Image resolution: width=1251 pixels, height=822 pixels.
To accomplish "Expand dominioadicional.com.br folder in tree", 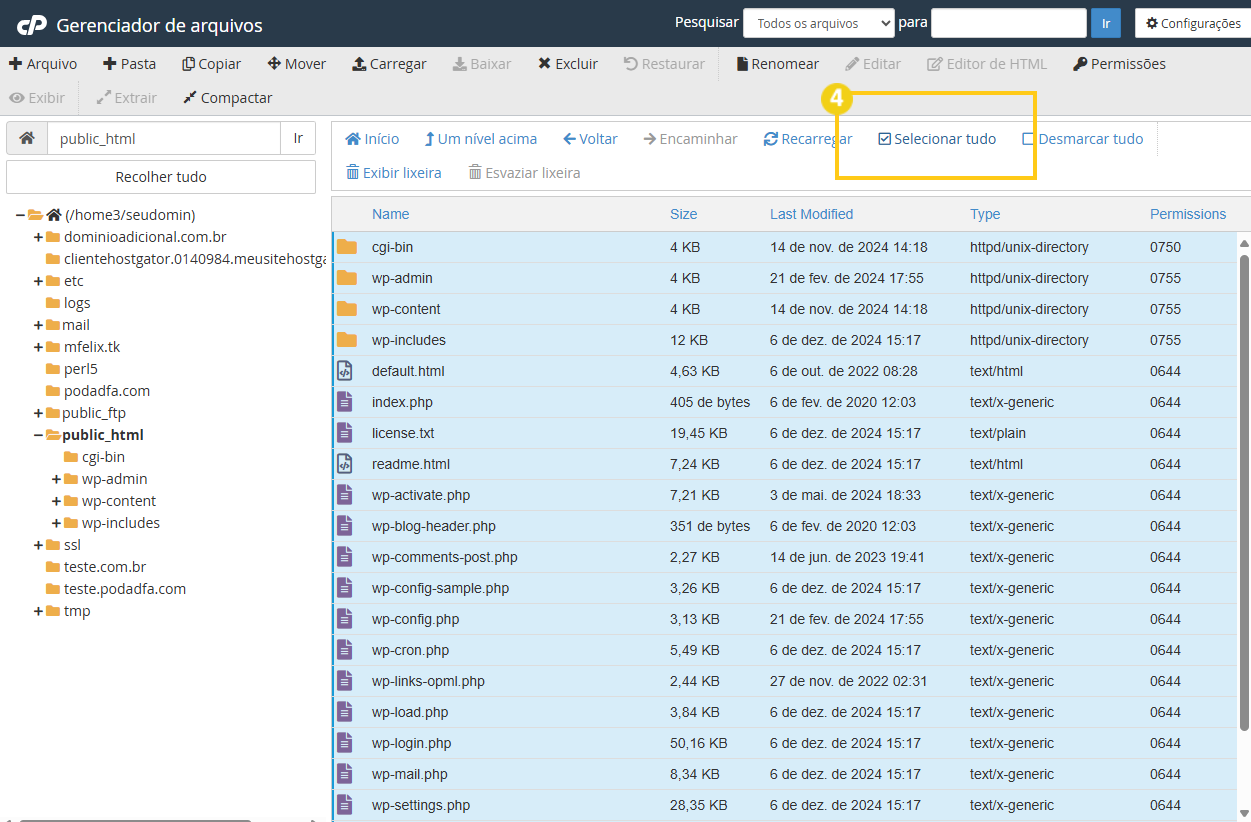I will coord(38,237).
